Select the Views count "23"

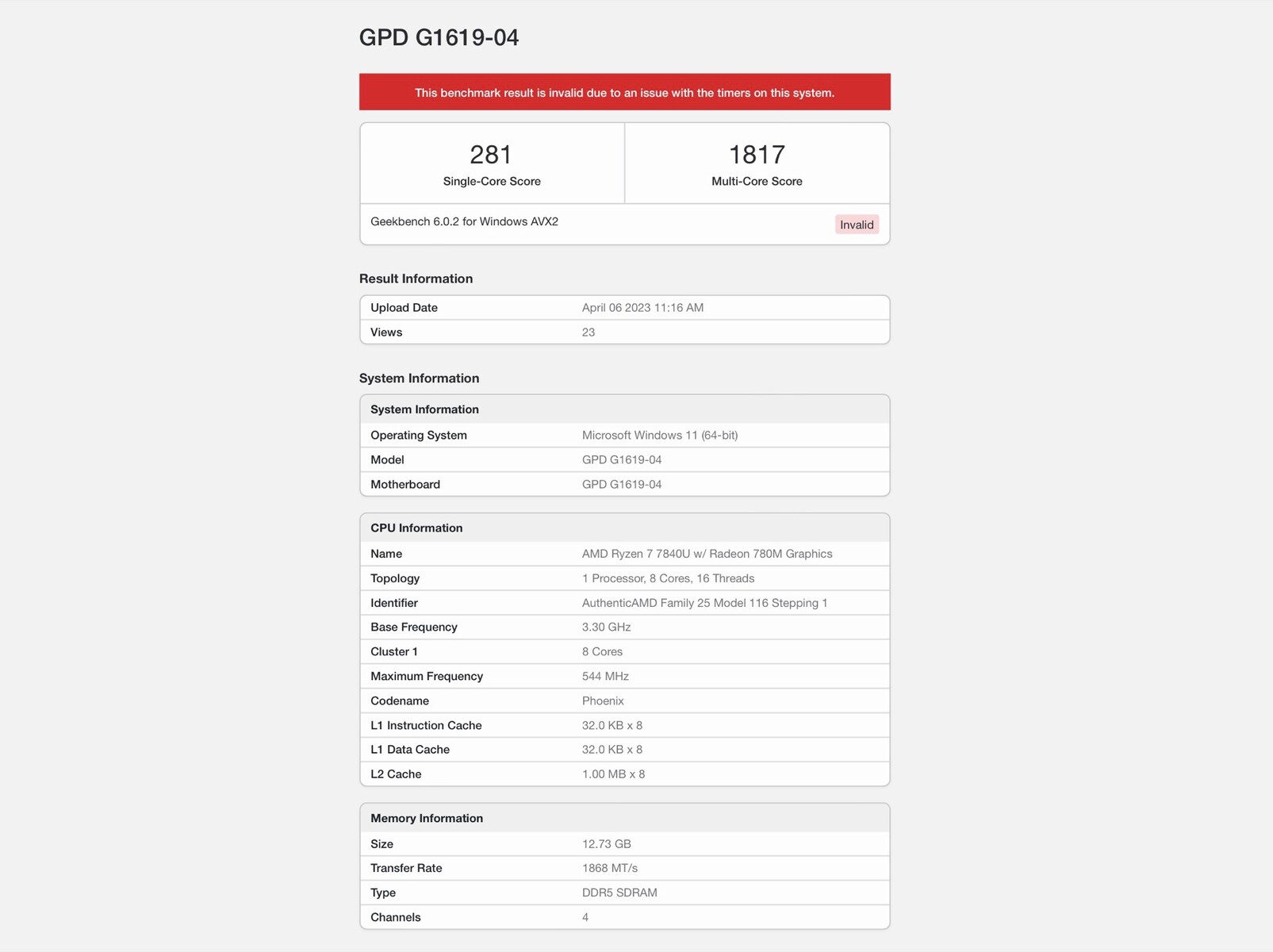[589, 332]
